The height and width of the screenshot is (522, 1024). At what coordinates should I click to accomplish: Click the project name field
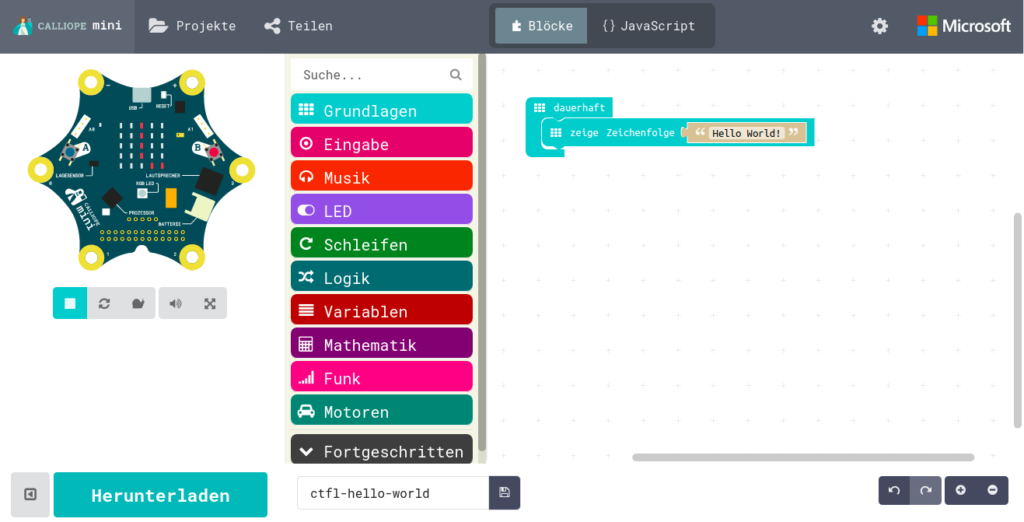pyautogui.click(x=393, y=493)
